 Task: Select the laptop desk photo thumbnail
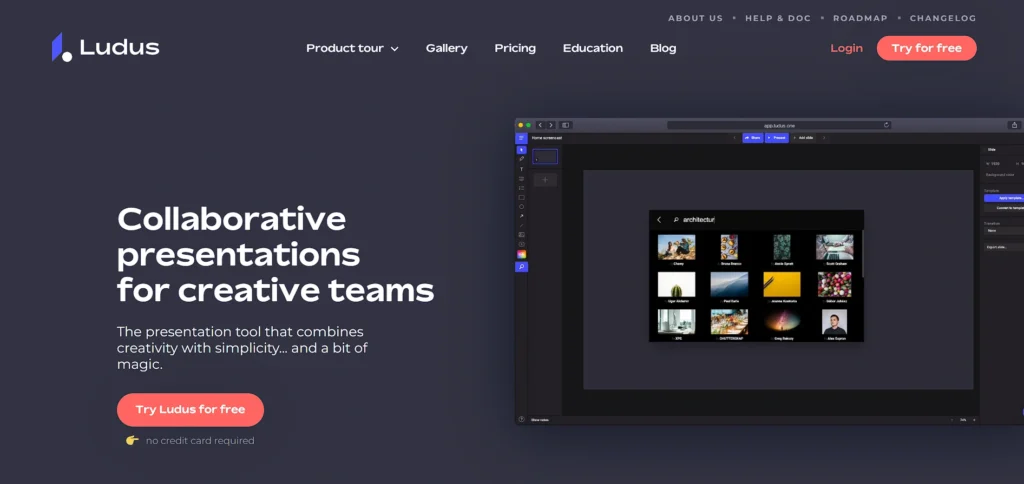click(x=835, y=248)
